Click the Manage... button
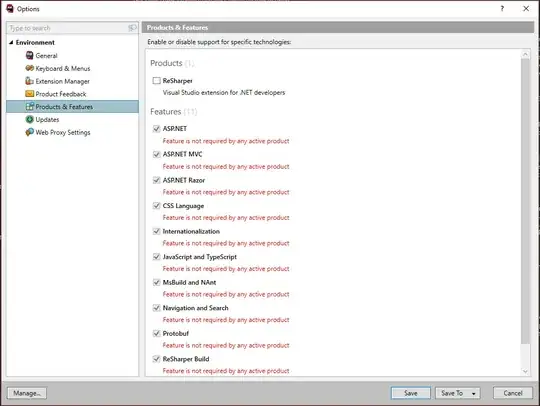The image size is (540, 406). 27,393
